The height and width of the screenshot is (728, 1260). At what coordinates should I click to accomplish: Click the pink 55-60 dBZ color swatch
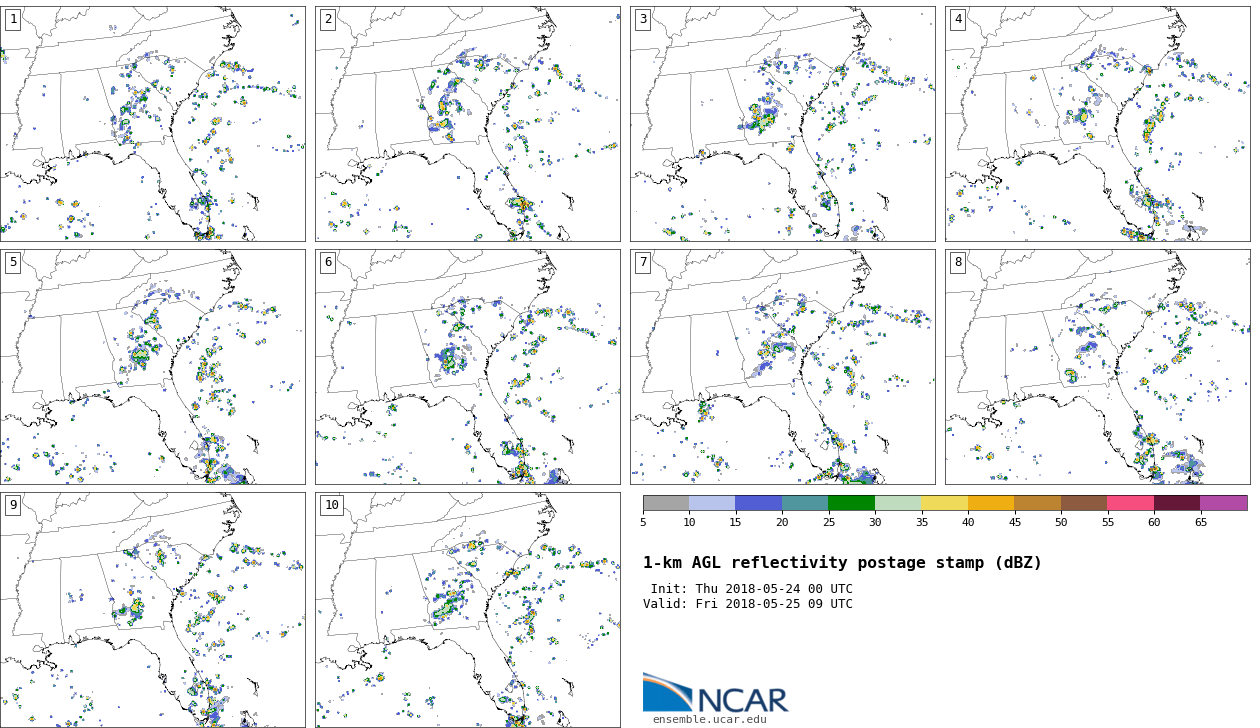pos(1130,503)
